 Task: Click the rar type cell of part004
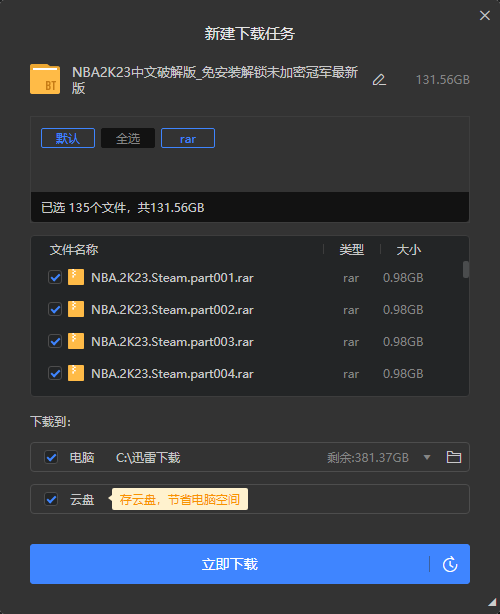(351, 374)
